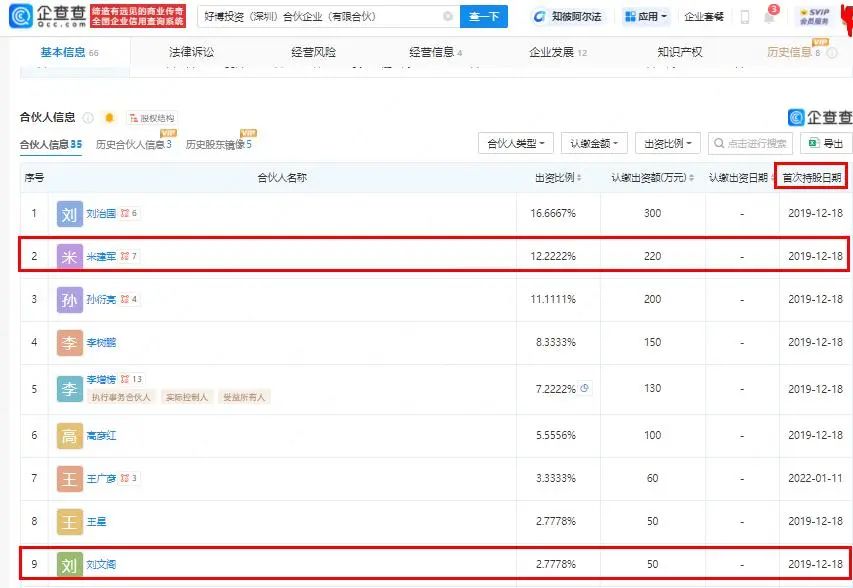
Task: Sort by 认缴出资日期 column header
Action: click(x=741, y=177)
